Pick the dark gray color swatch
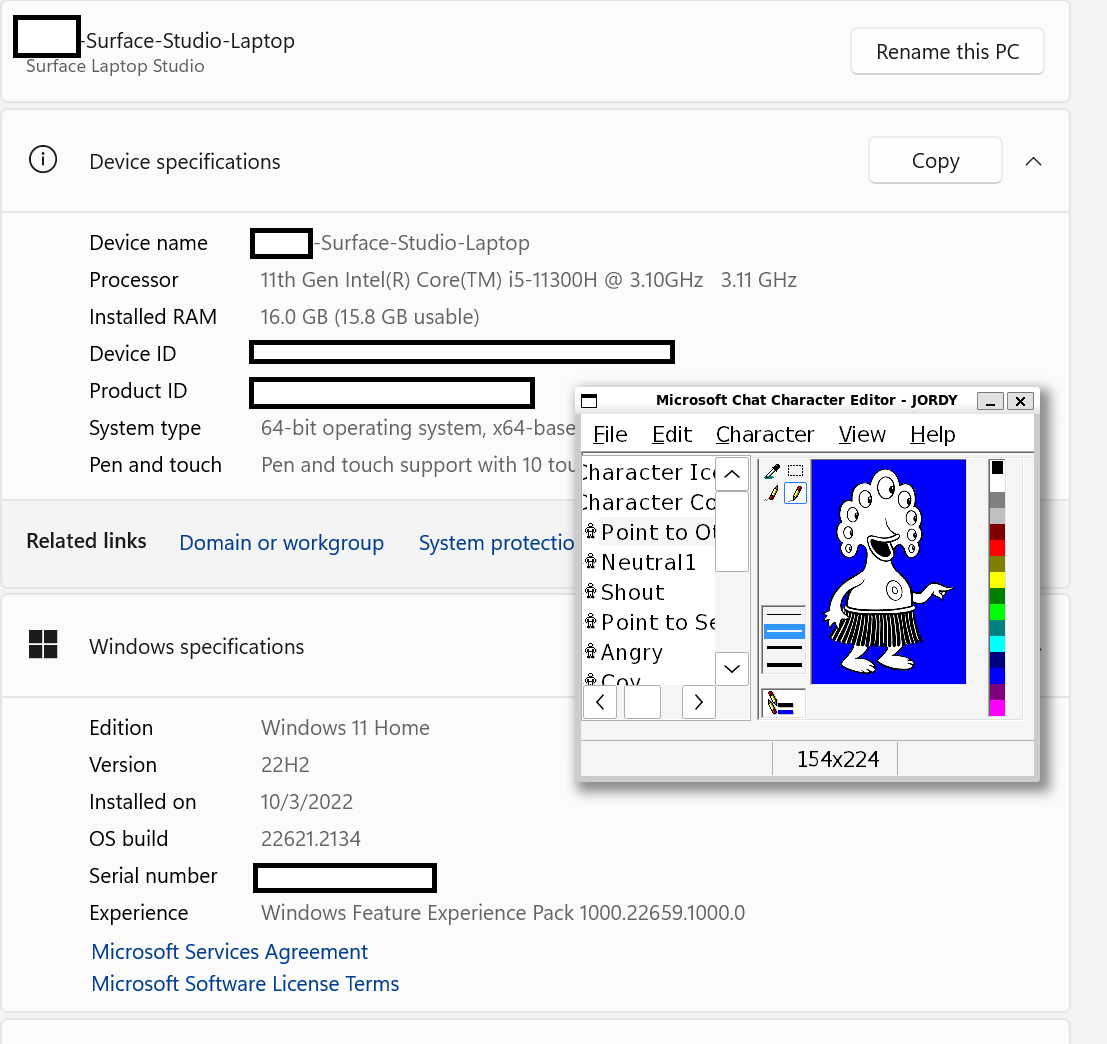 pos(997,500)
